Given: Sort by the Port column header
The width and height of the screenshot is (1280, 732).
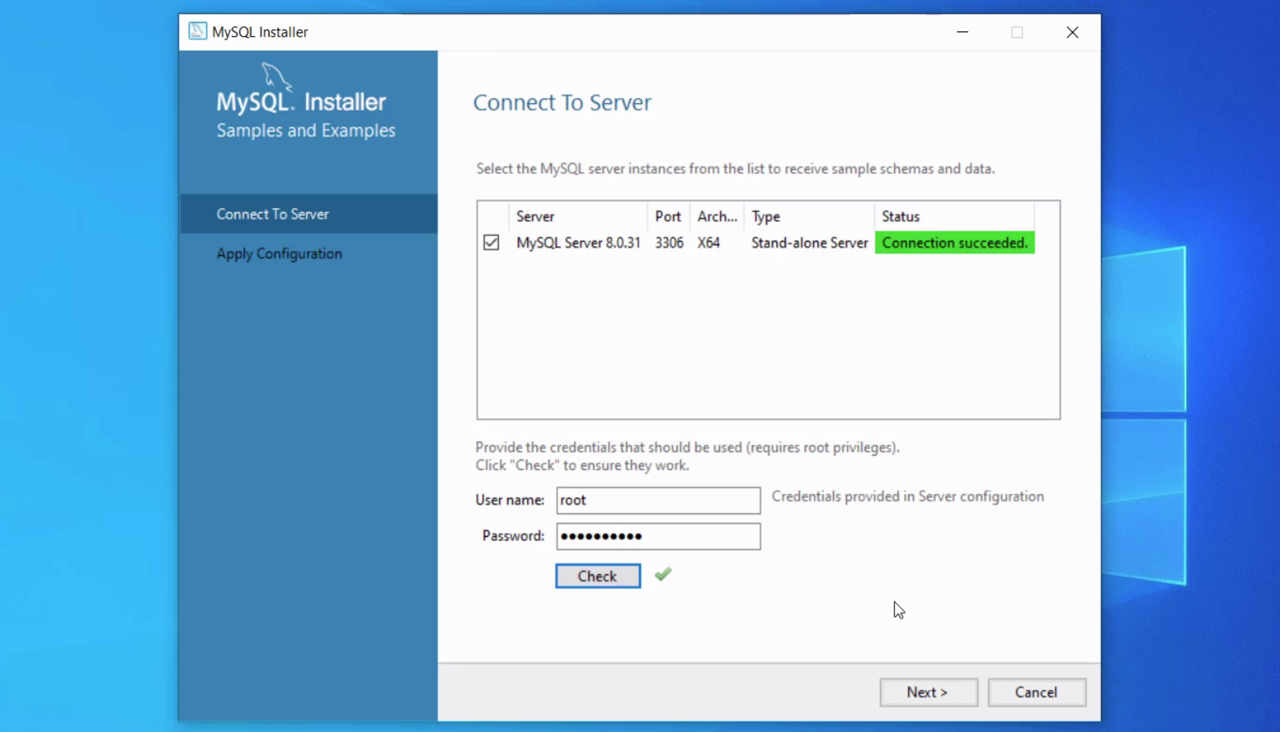Looking at the screenshot, I should [668, 216].
